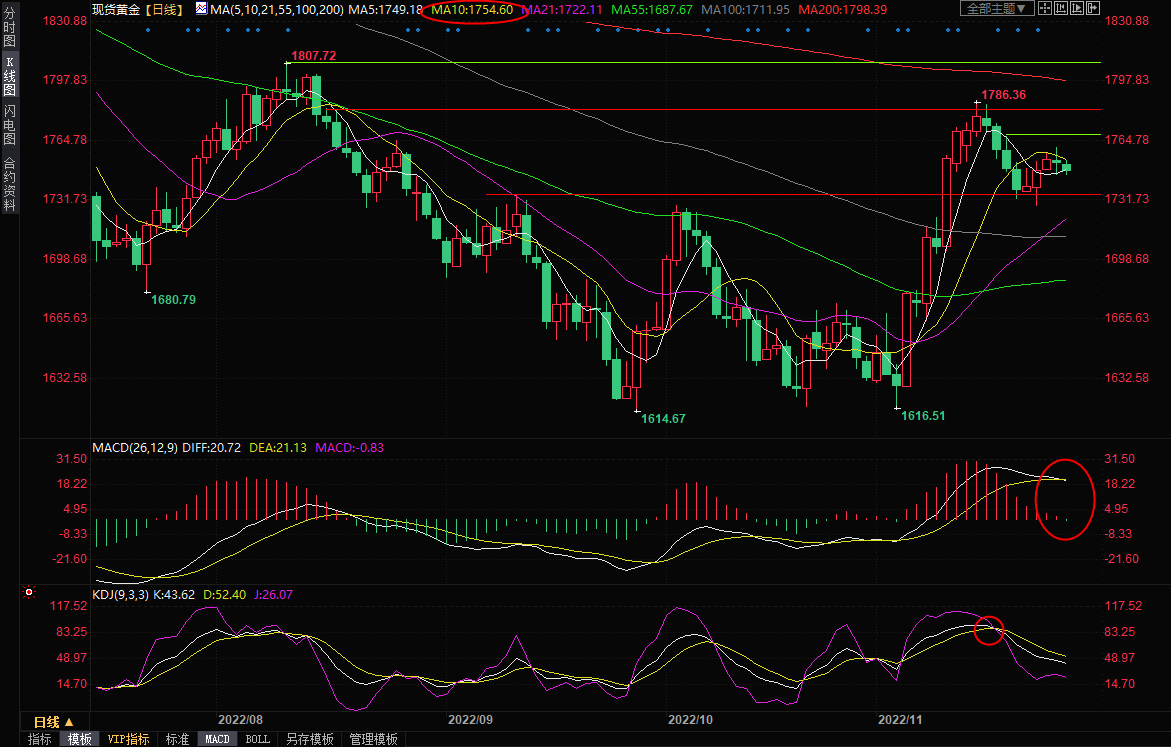Screen dimensions: 1171x747
Task: Toggle the BOLL template button
Action: [257, 739]
